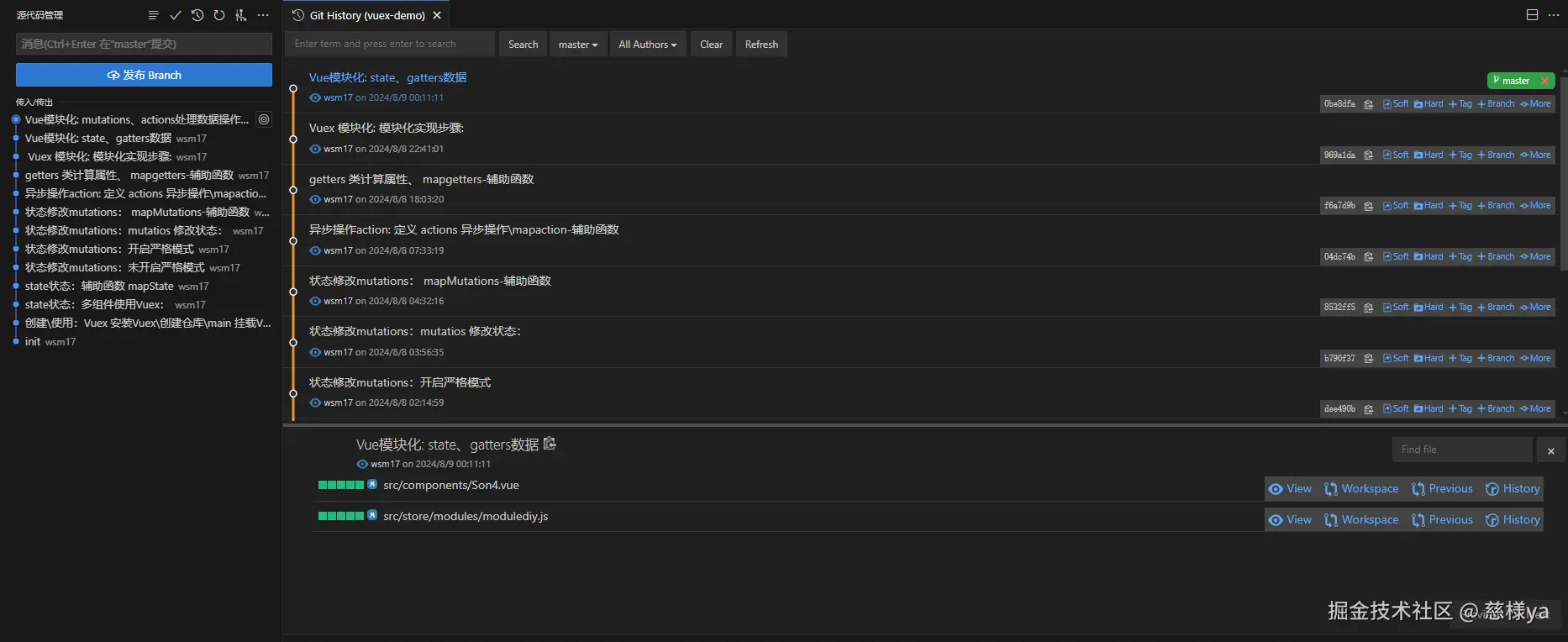Compare Son4.vue with Previous
1568x642 pixels.
[1442, 489]
